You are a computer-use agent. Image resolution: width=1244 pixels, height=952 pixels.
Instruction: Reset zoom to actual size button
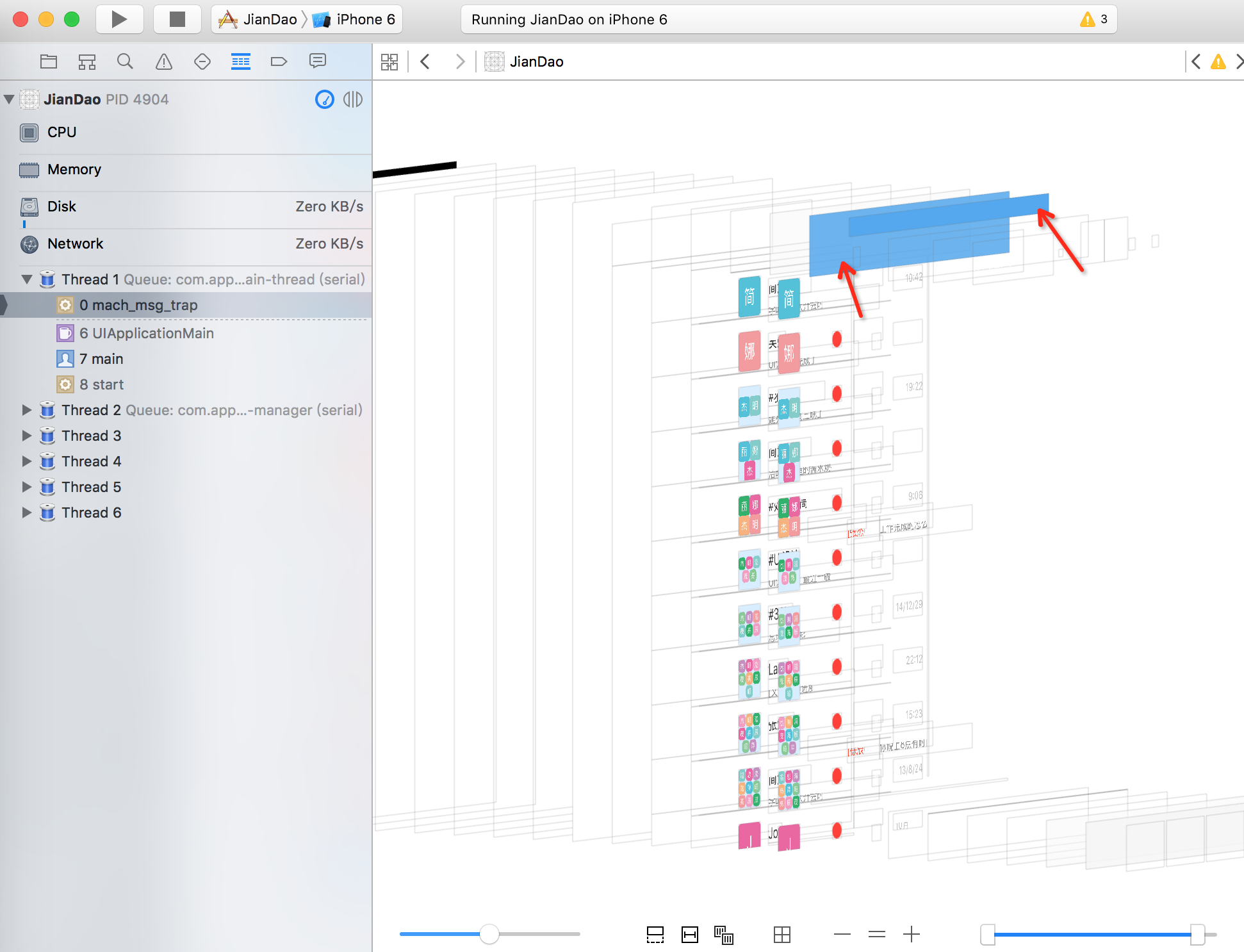877,935
